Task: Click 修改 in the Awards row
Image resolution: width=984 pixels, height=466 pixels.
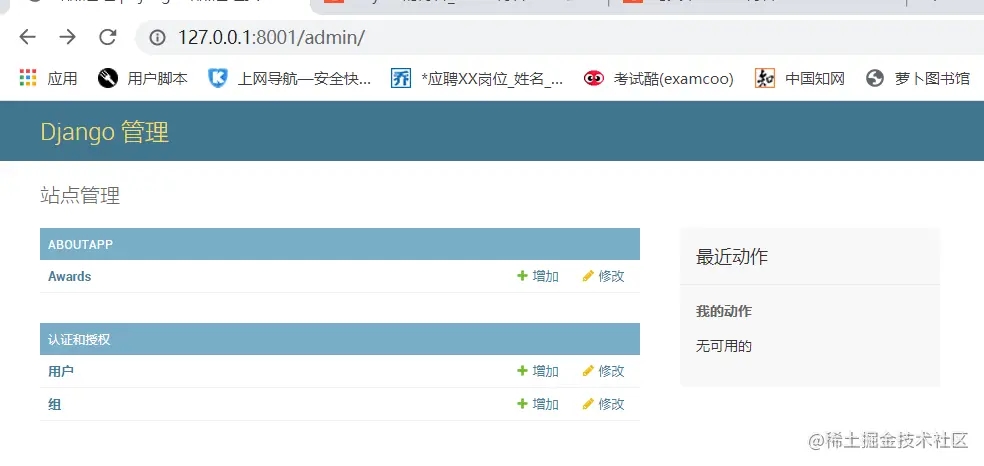Action: point(604,276)
